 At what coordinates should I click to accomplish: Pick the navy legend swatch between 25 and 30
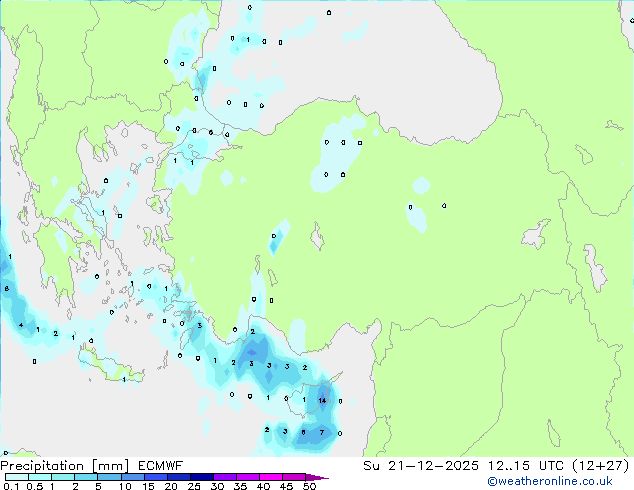(201, 477)
